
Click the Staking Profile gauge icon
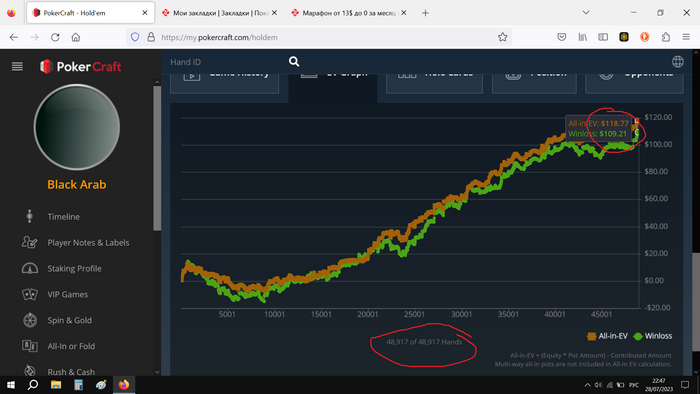pyautogui.click(x=29, y=268)
